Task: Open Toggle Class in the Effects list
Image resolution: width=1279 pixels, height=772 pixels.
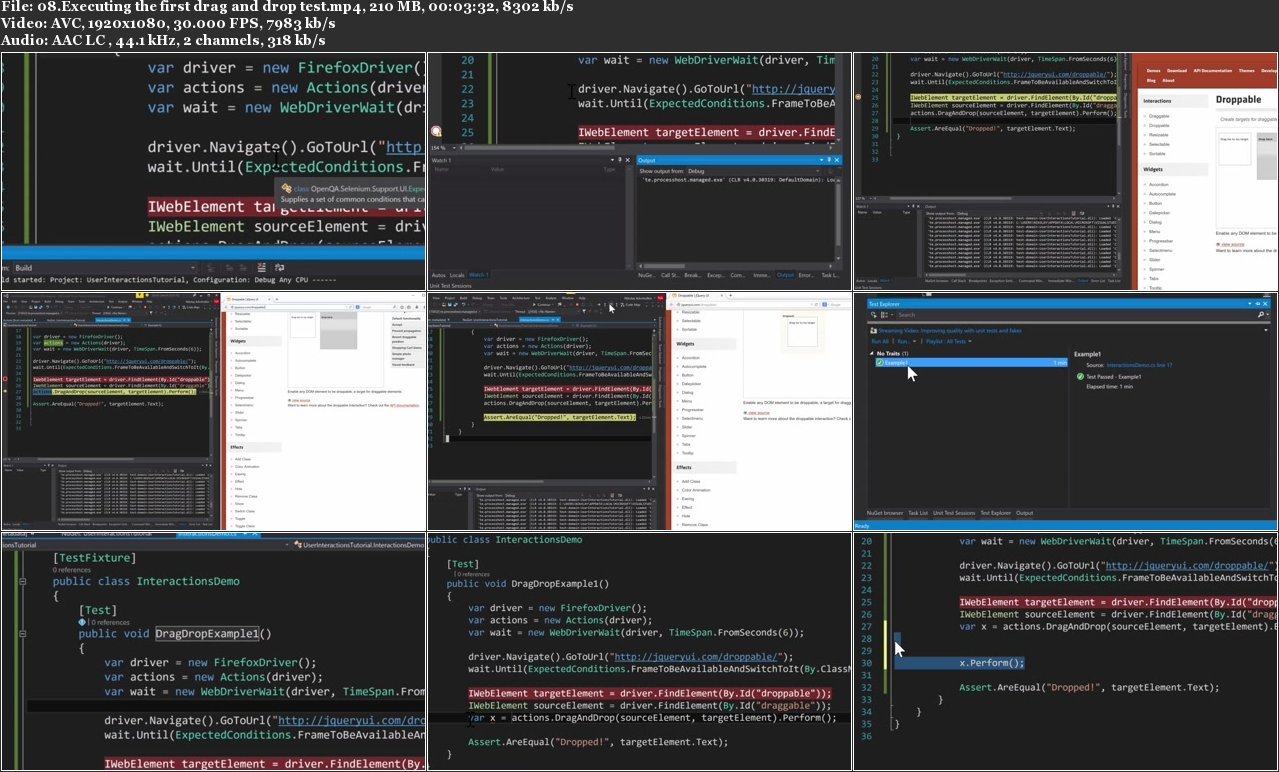Action: [x=245, y=525]
